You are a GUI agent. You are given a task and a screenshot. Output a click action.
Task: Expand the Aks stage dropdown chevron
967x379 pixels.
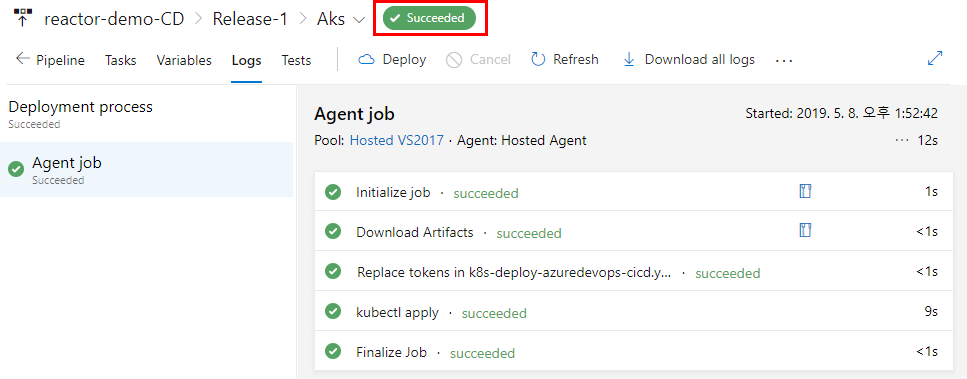coord(358,20)
